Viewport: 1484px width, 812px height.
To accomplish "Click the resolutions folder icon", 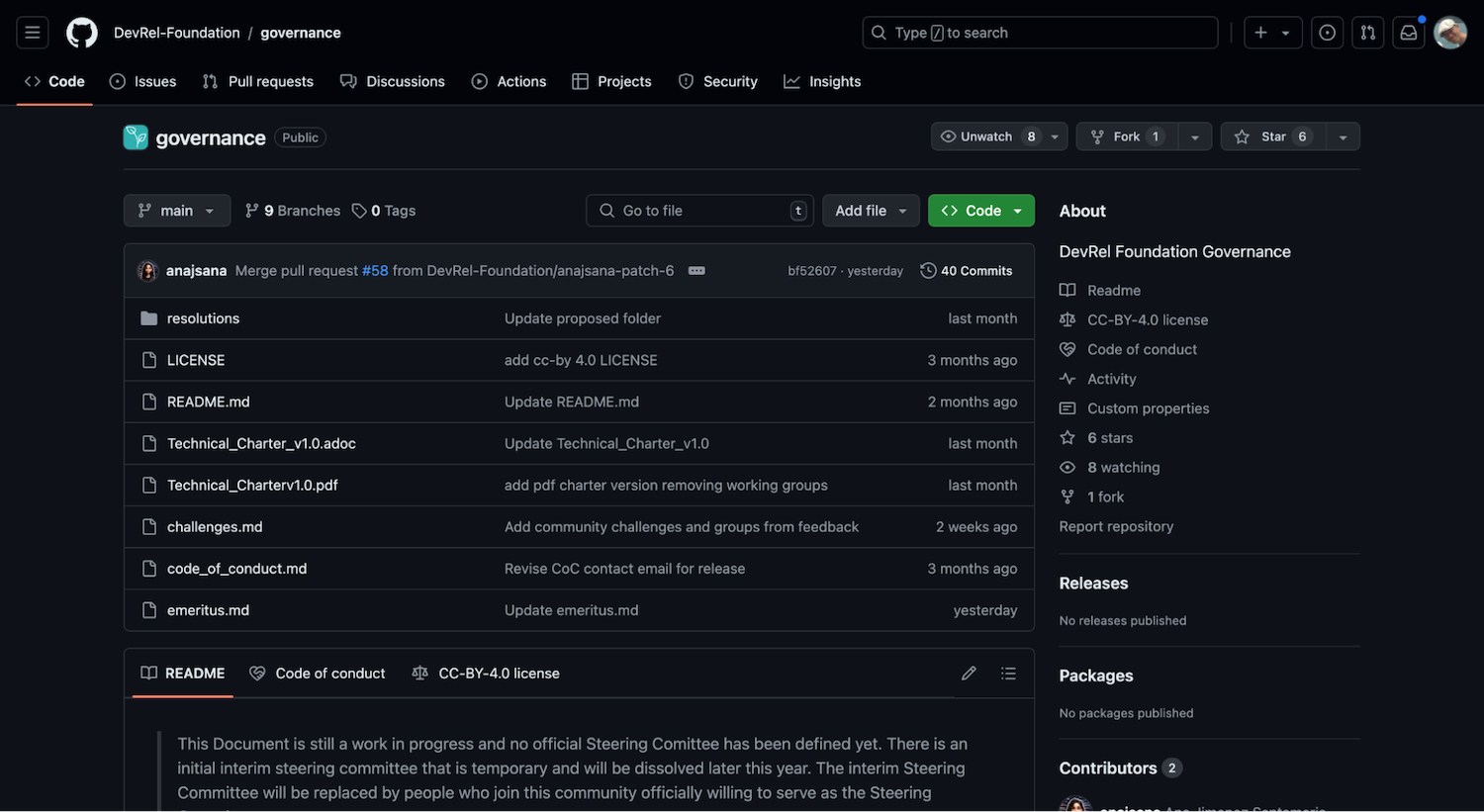I will pyautogui.click(x=149, y=318).
